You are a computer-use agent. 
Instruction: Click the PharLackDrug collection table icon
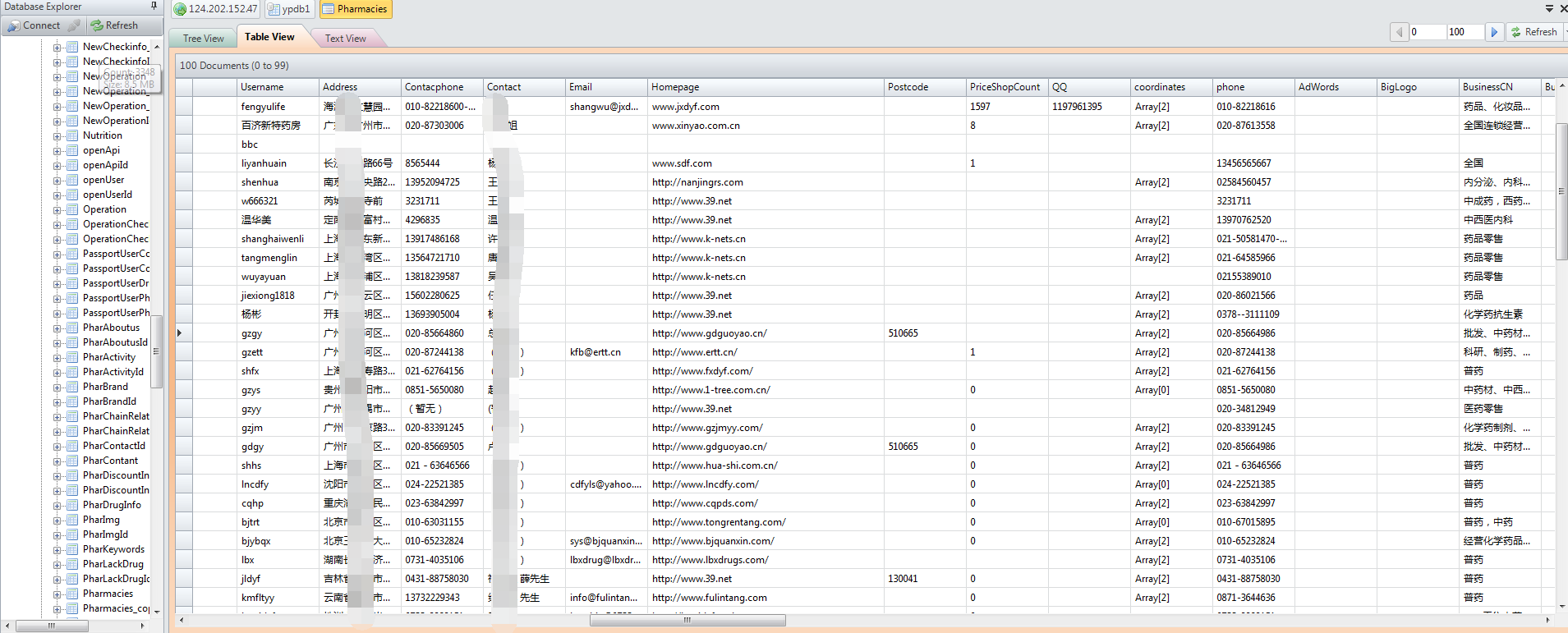(x=72, y=565)
